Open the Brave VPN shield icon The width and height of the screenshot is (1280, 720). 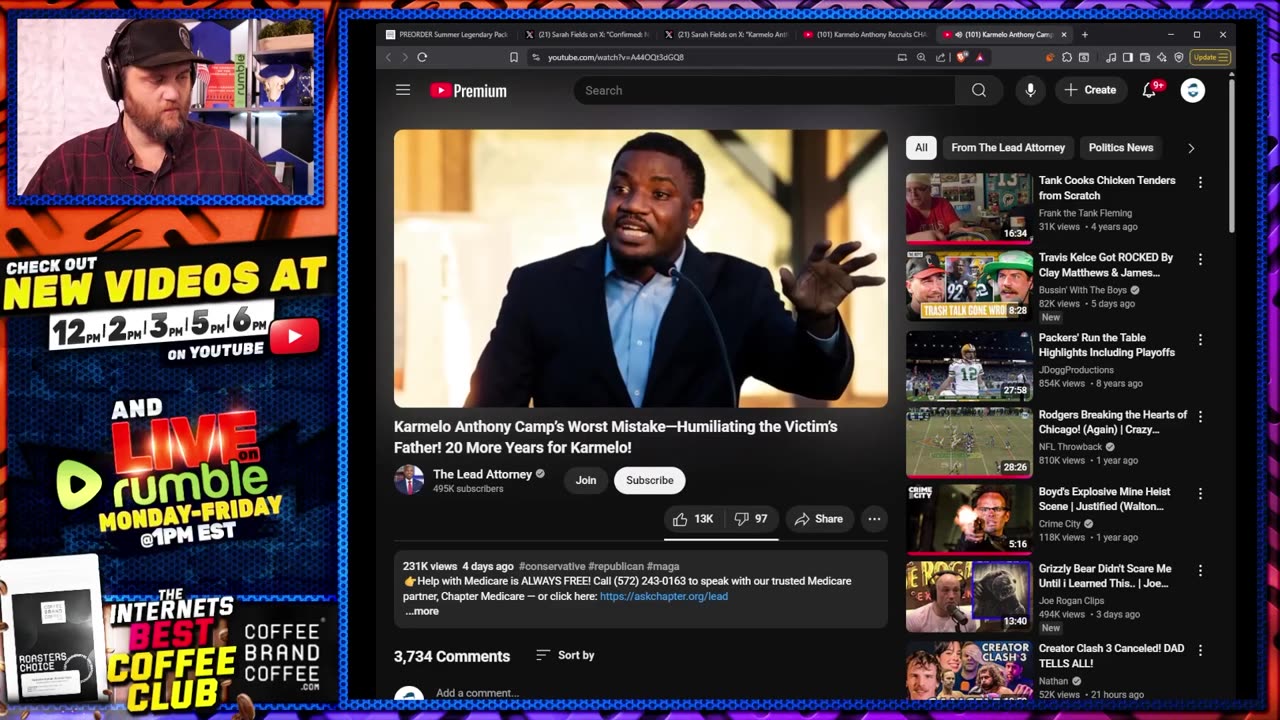pyautogui.click(x=1179, y=57)
